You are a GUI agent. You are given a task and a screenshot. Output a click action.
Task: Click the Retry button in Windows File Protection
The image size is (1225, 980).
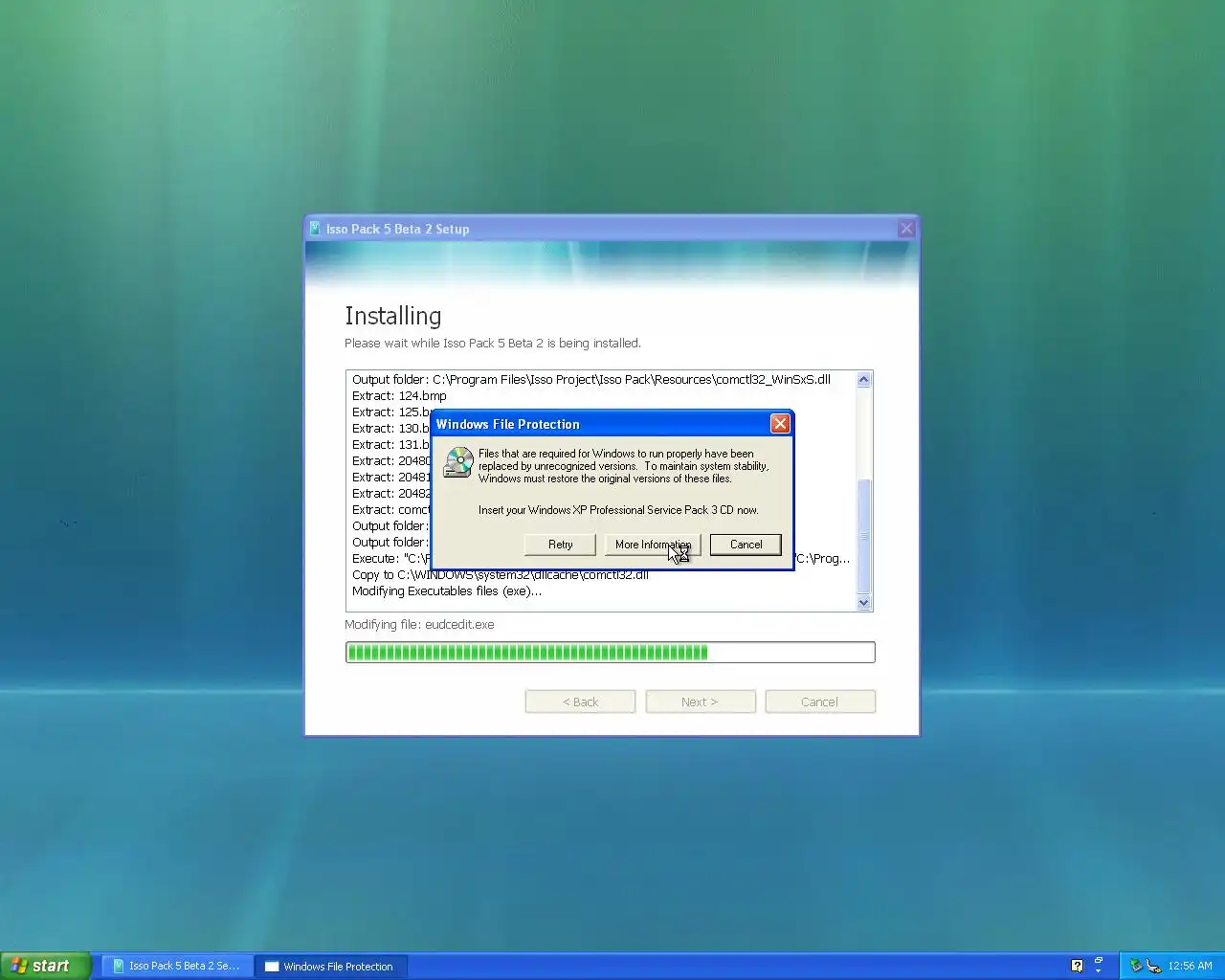560,545
